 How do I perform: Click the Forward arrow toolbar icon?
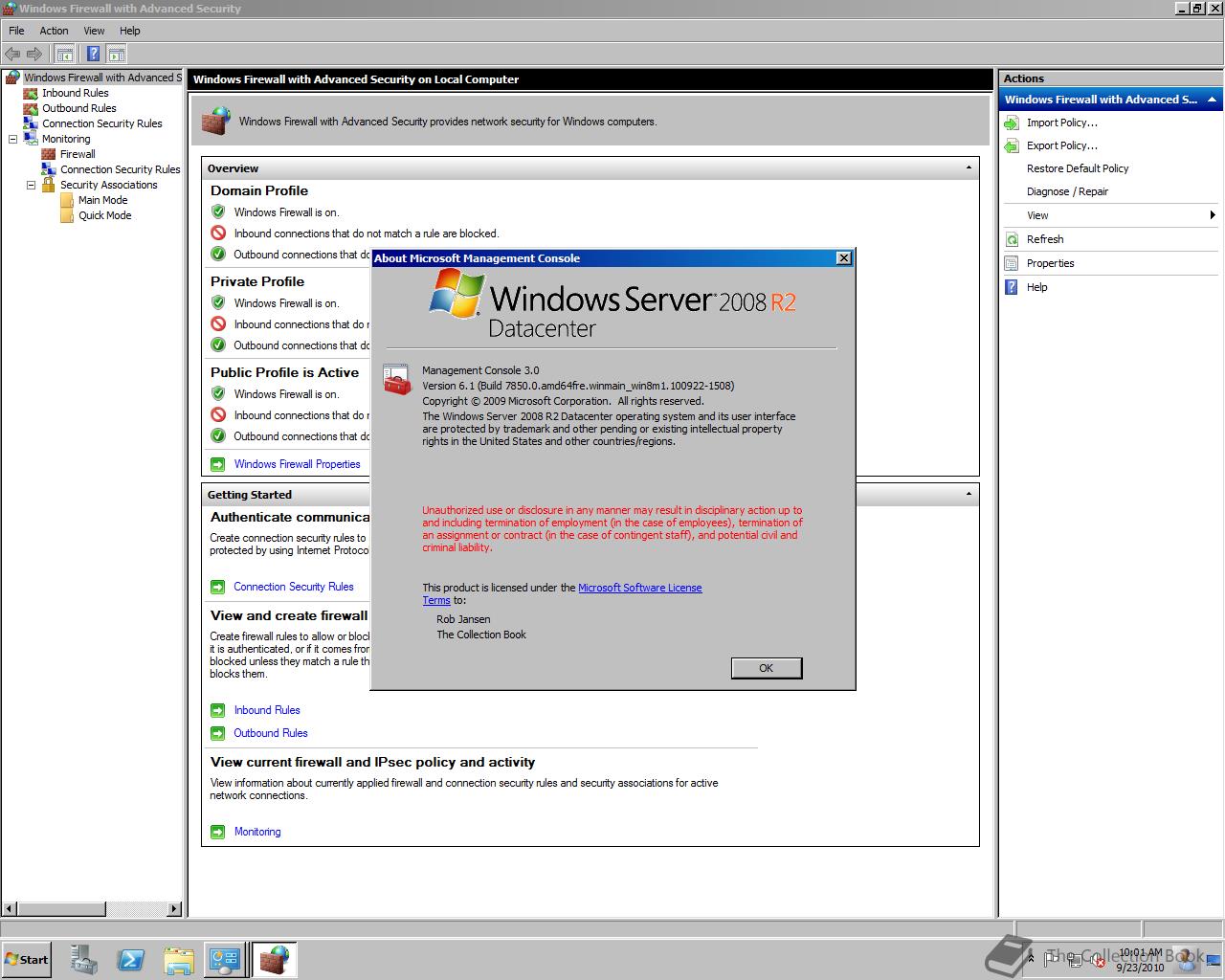coord(34,54)
